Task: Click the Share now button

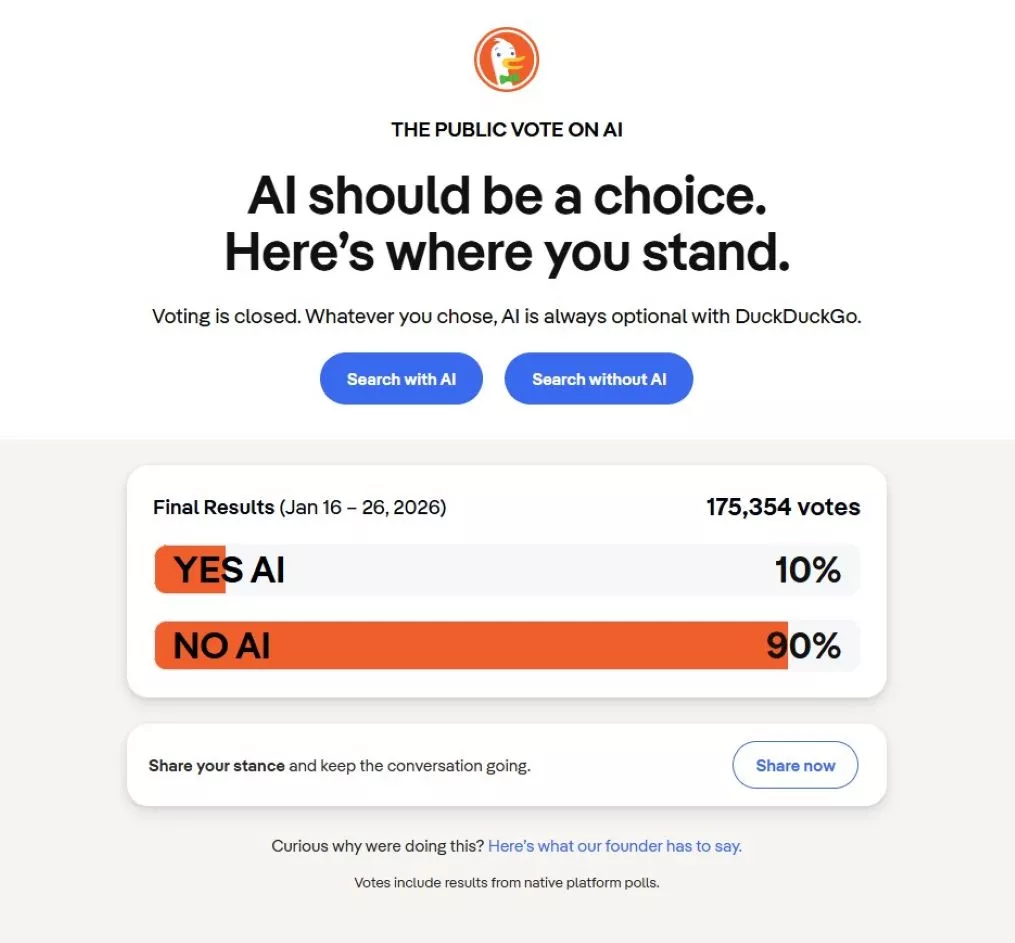Action: (795, 766)
